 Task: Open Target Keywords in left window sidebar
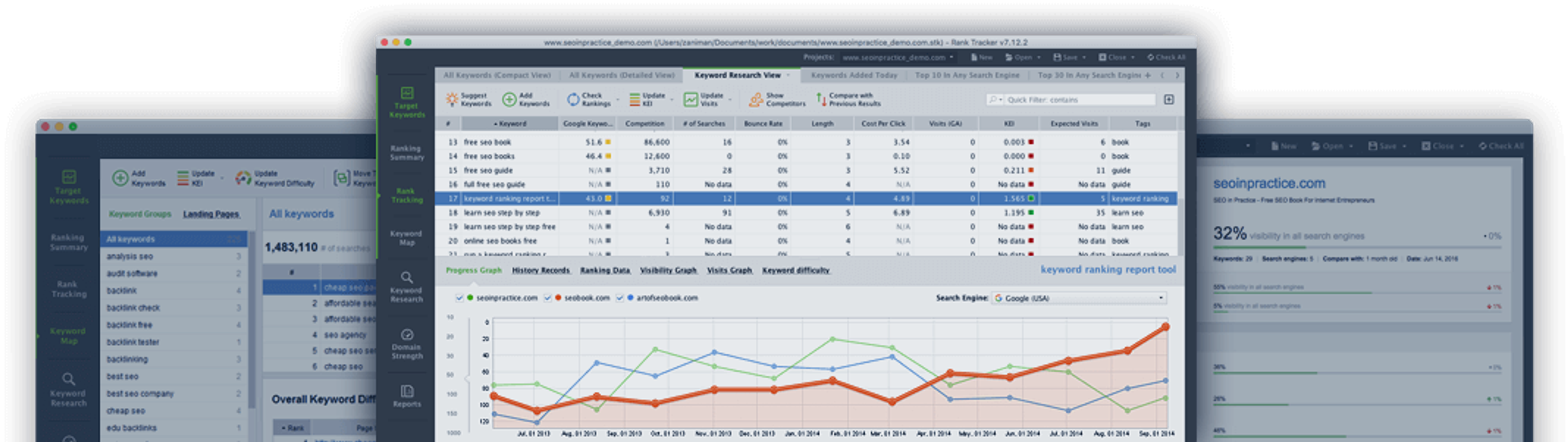(x=69, y=188)
